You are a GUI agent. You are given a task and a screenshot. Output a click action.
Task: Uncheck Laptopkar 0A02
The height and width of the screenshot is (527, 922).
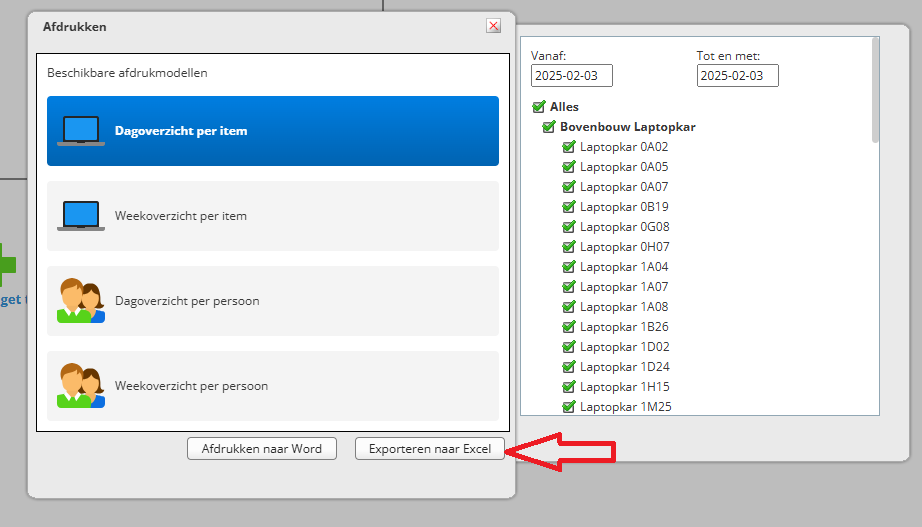[569, 147]
